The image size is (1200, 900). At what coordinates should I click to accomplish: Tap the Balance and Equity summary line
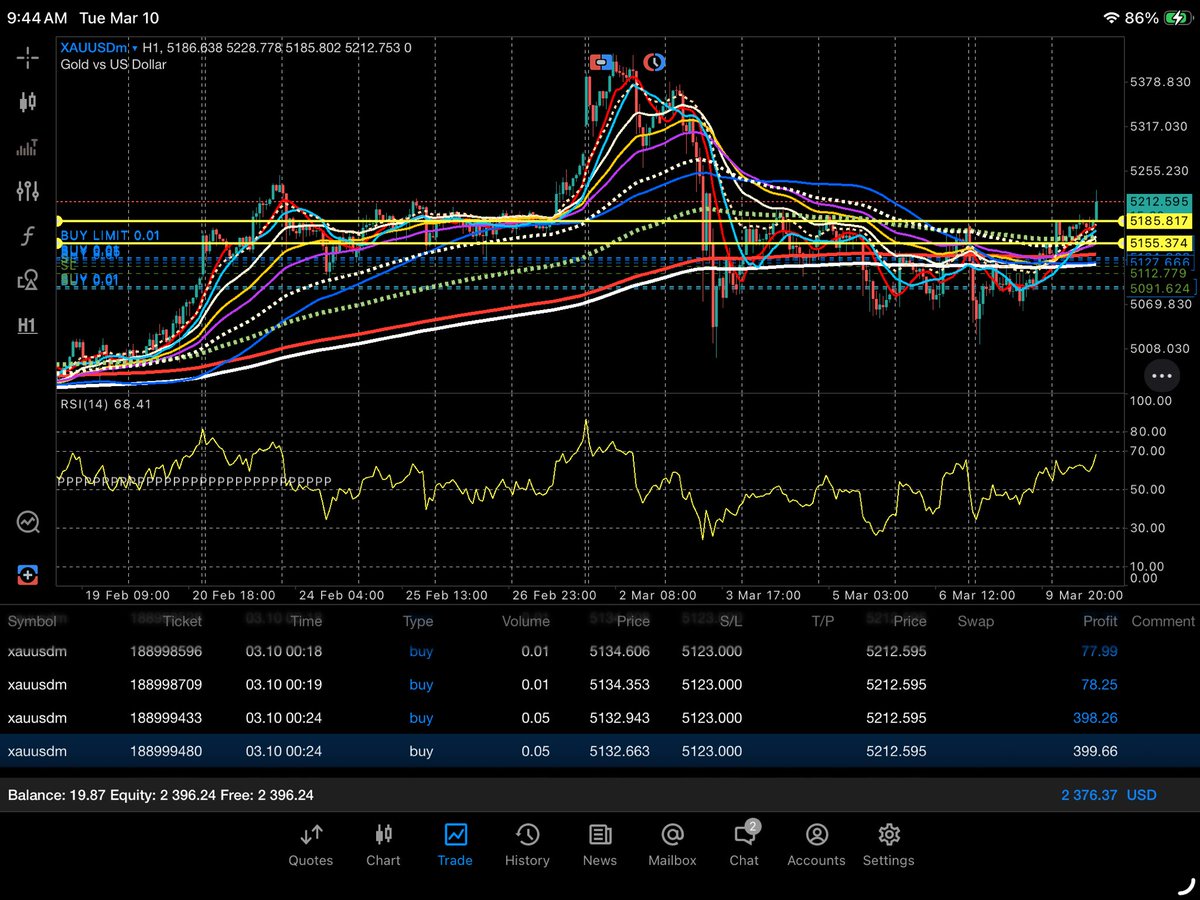click(x=161, y=795)
